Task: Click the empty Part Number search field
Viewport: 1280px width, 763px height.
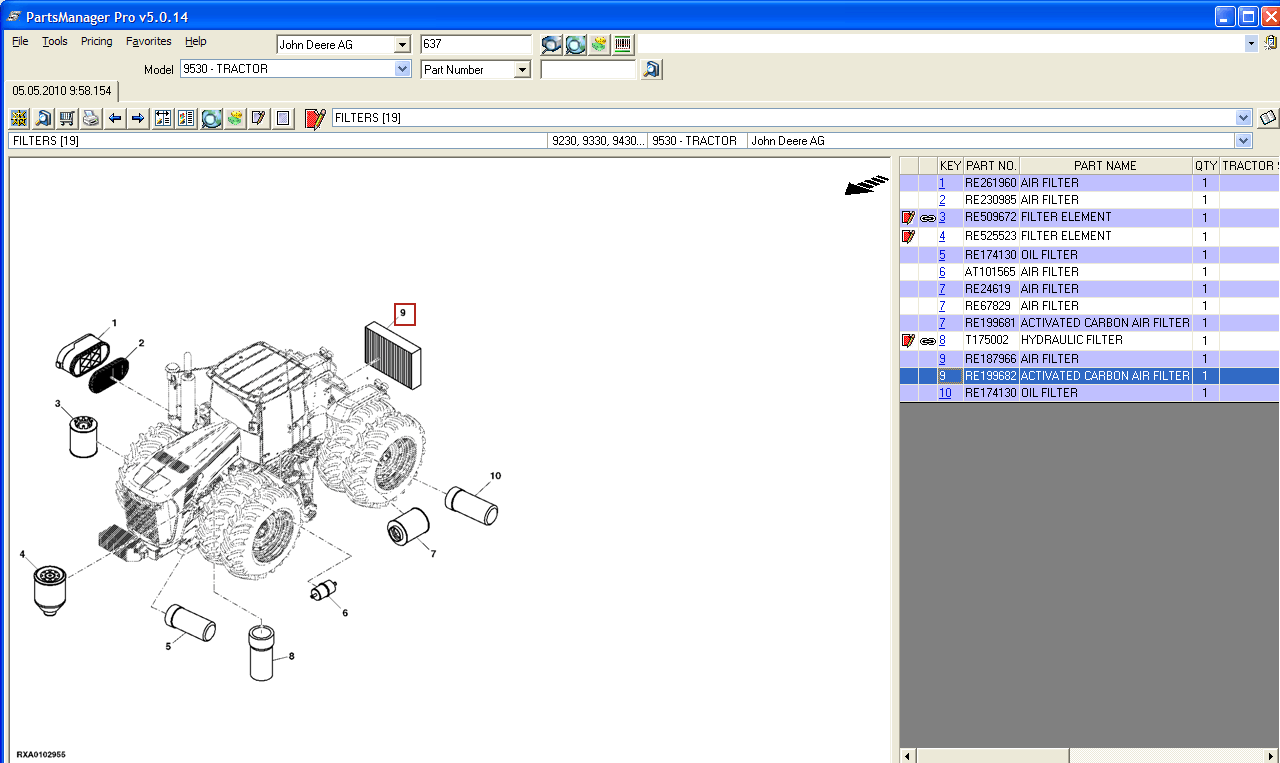Action: [588, 70]
